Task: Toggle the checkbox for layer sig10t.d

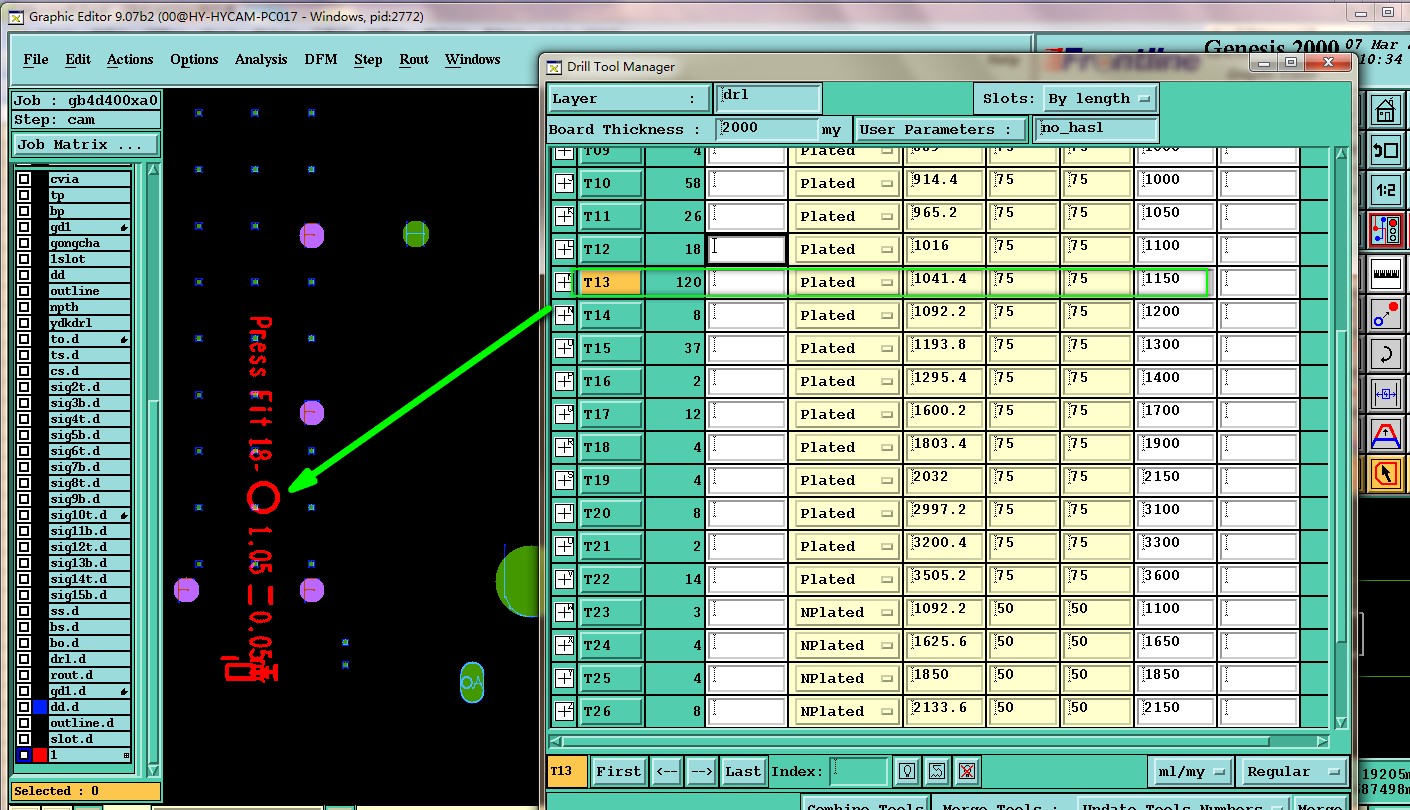Action: point(23,516)
